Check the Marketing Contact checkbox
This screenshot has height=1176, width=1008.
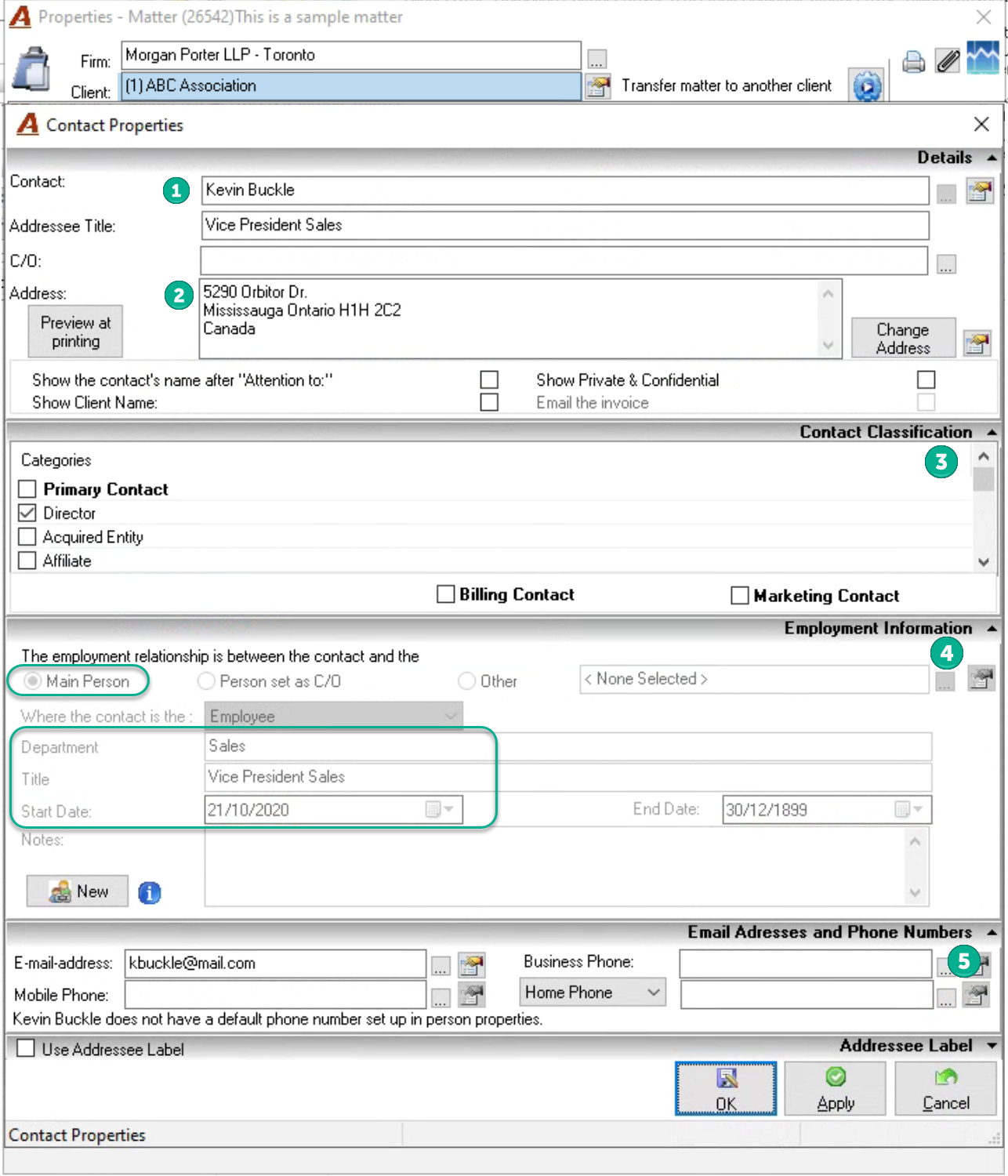pyautogui.click(x=739, y=596)
